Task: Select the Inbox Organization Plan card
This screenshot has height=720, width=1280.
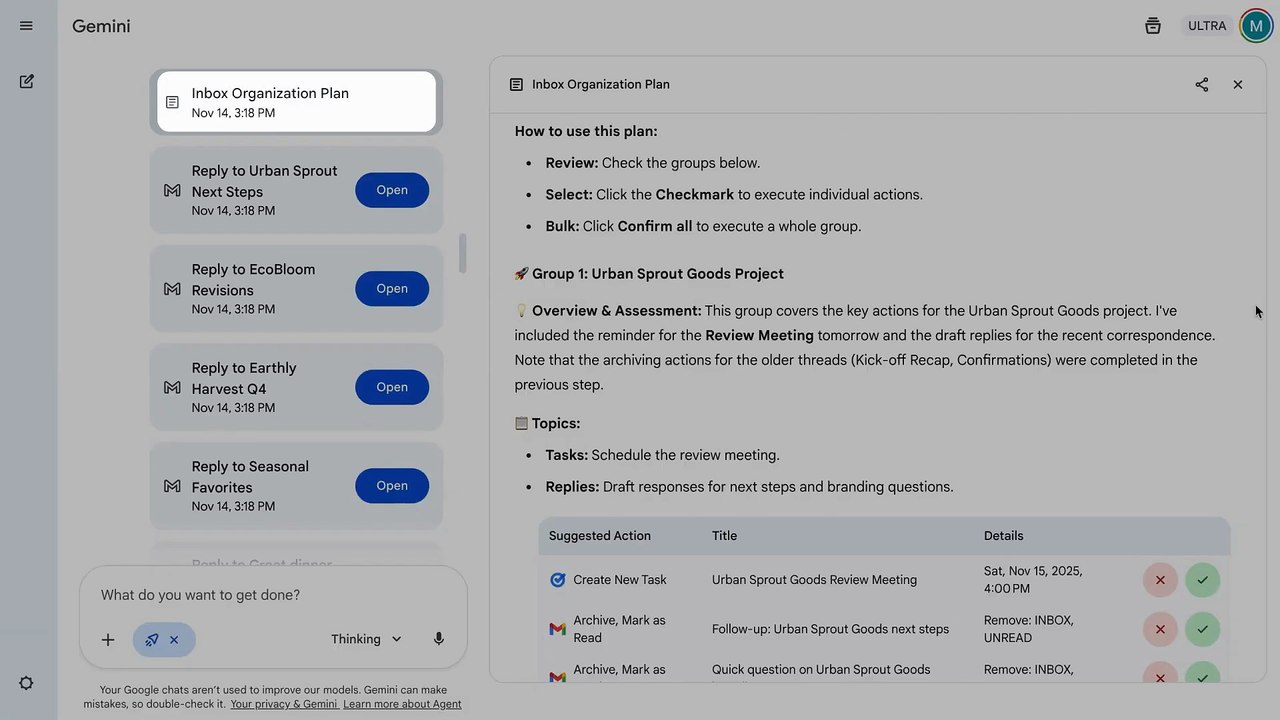Action: pos(296,102)
